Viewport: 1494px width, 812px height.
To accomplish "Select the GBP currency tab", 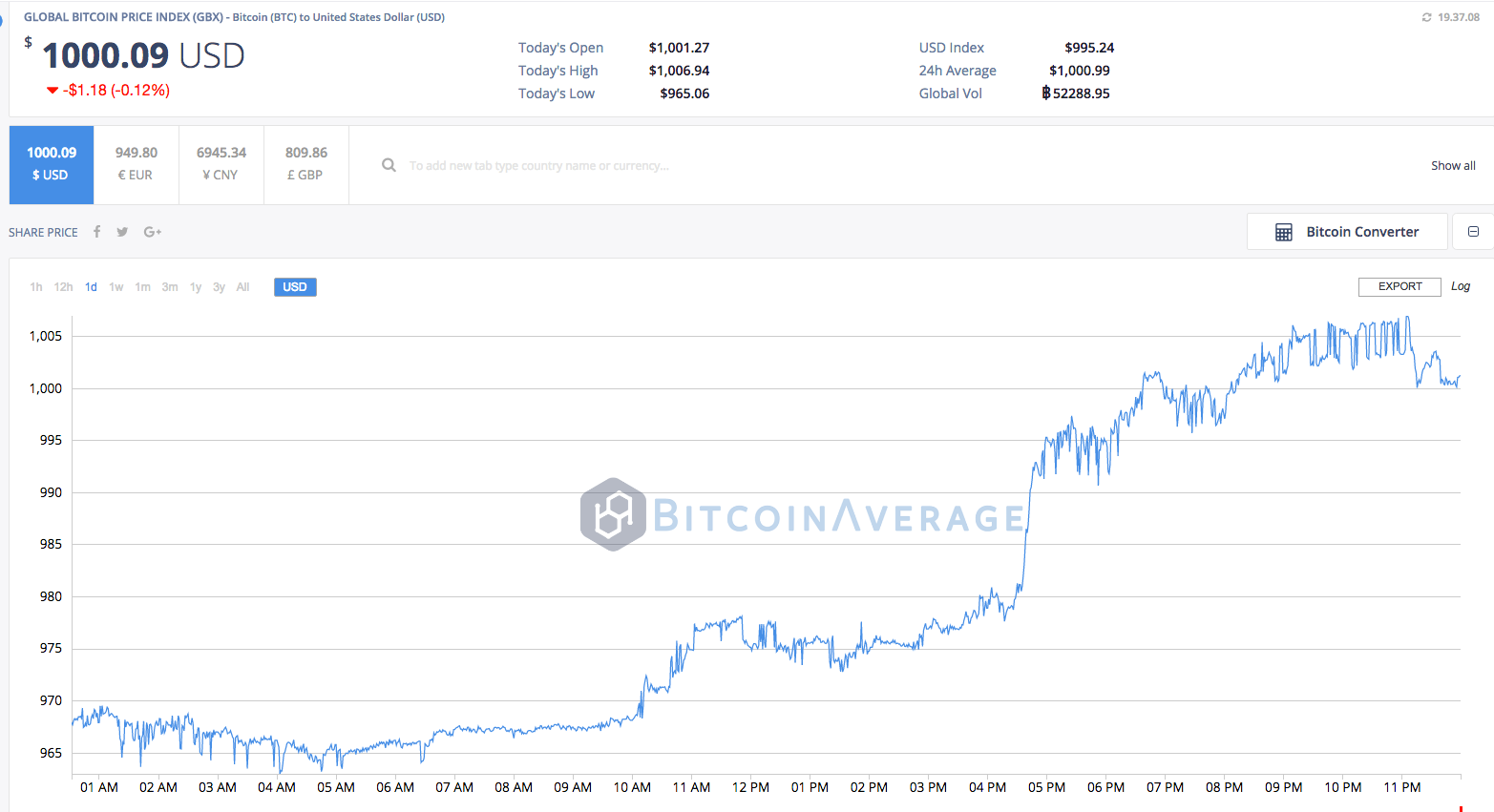I will coord(305,164).
